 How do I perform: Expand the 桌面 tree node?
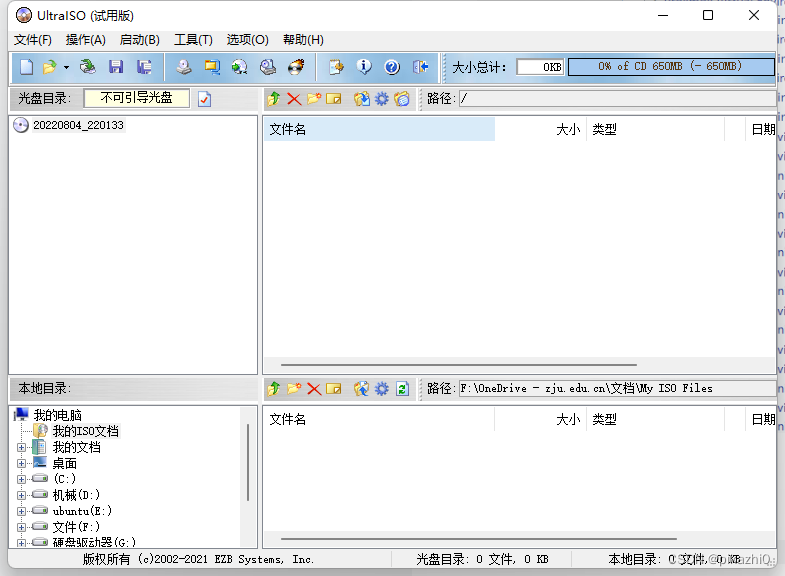coord(21,463)
